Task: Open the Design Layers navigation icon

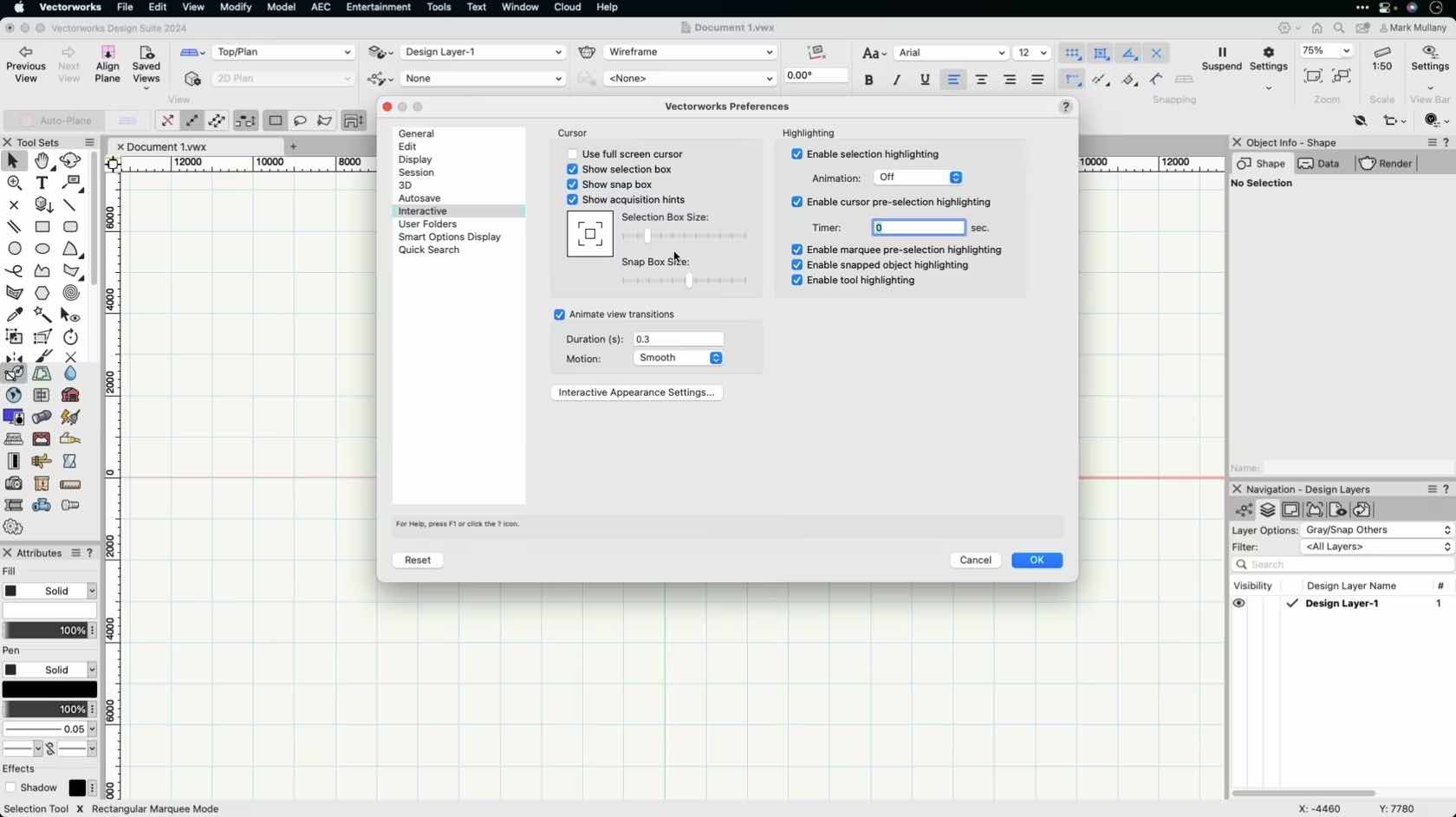Action: pyautogui.click(x=1268, y=510)
